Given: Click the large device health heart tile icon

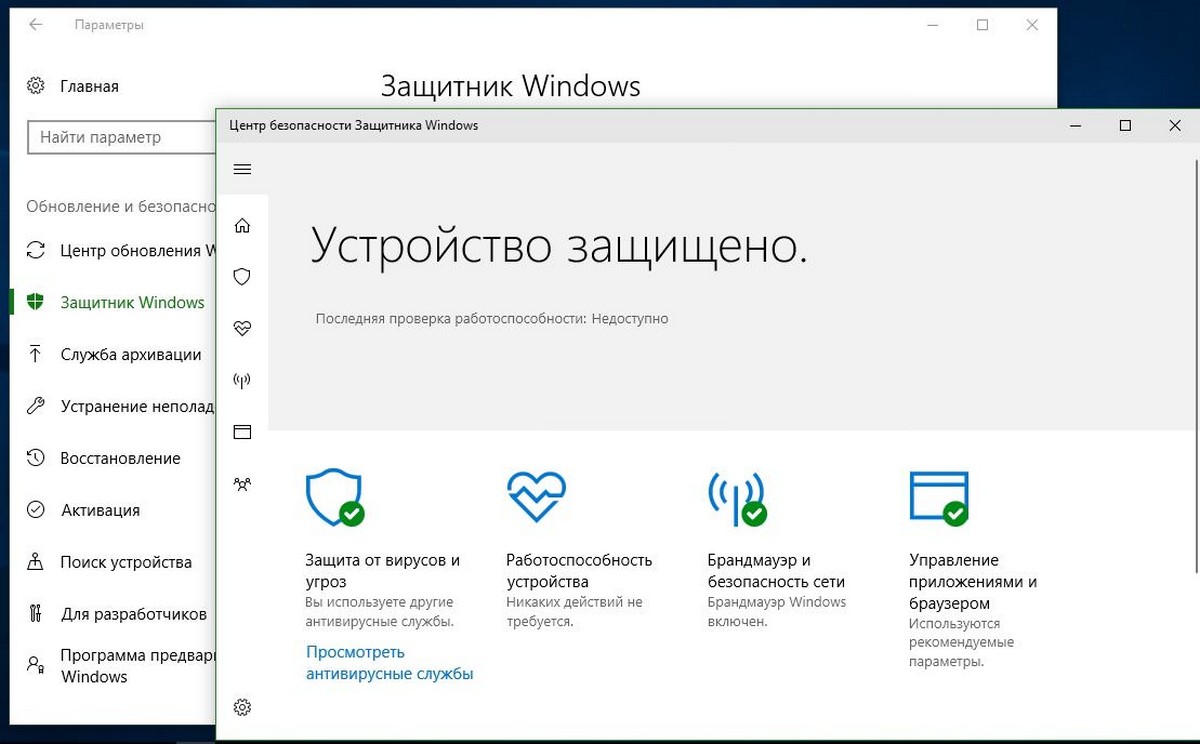Looking at the screenshot, I should pos(537,497).
